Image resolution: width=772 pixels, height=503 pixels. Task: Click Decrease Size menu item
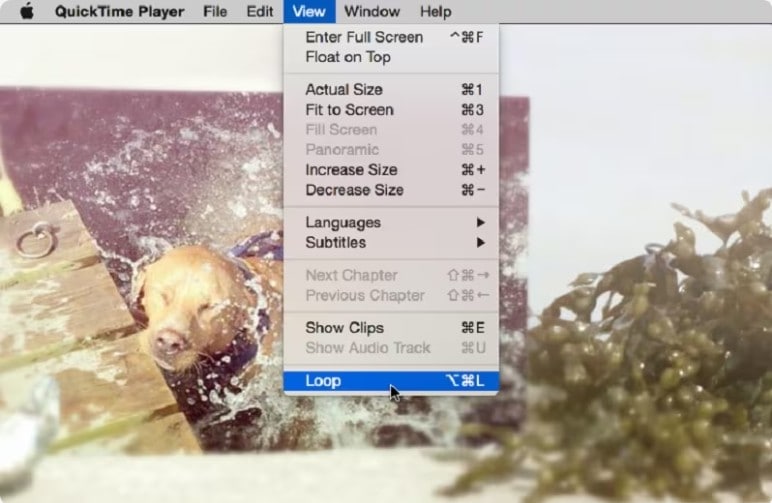click(x=391, y=190)
